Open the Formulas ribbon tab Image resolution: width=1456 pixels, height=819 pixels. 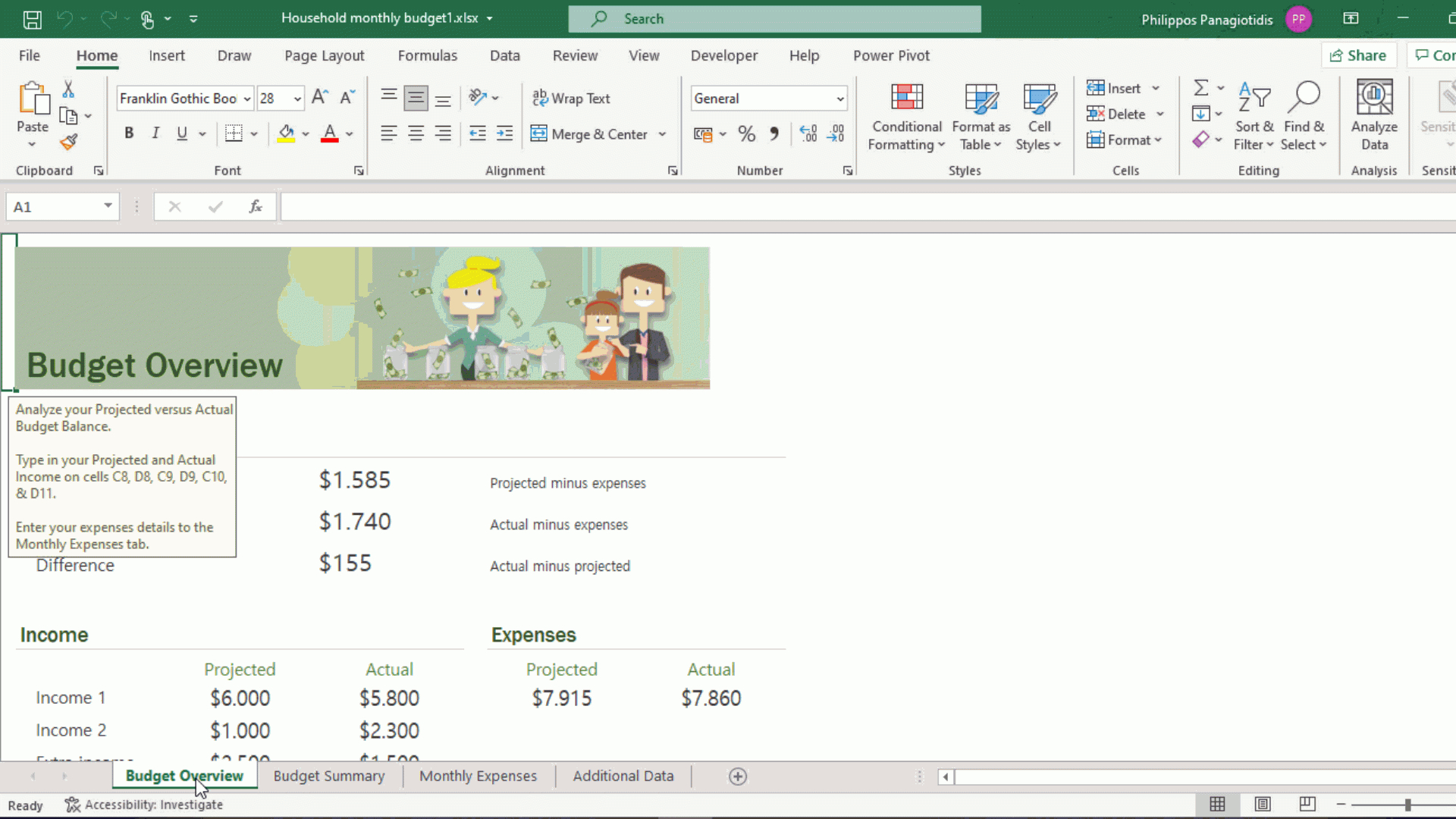427,55
